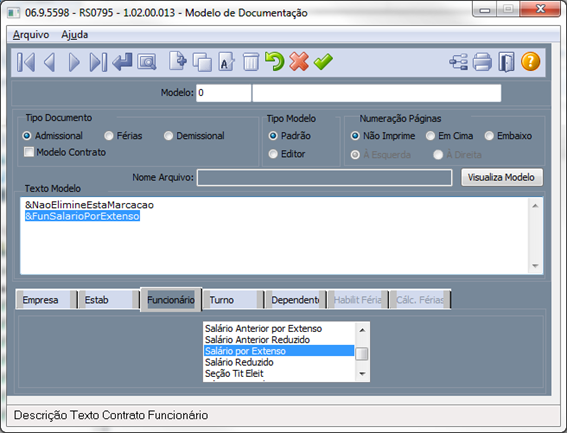Screen dimensions: 567x433
Task: Close the Modelo de Documentação window
Action: [540, 9]
